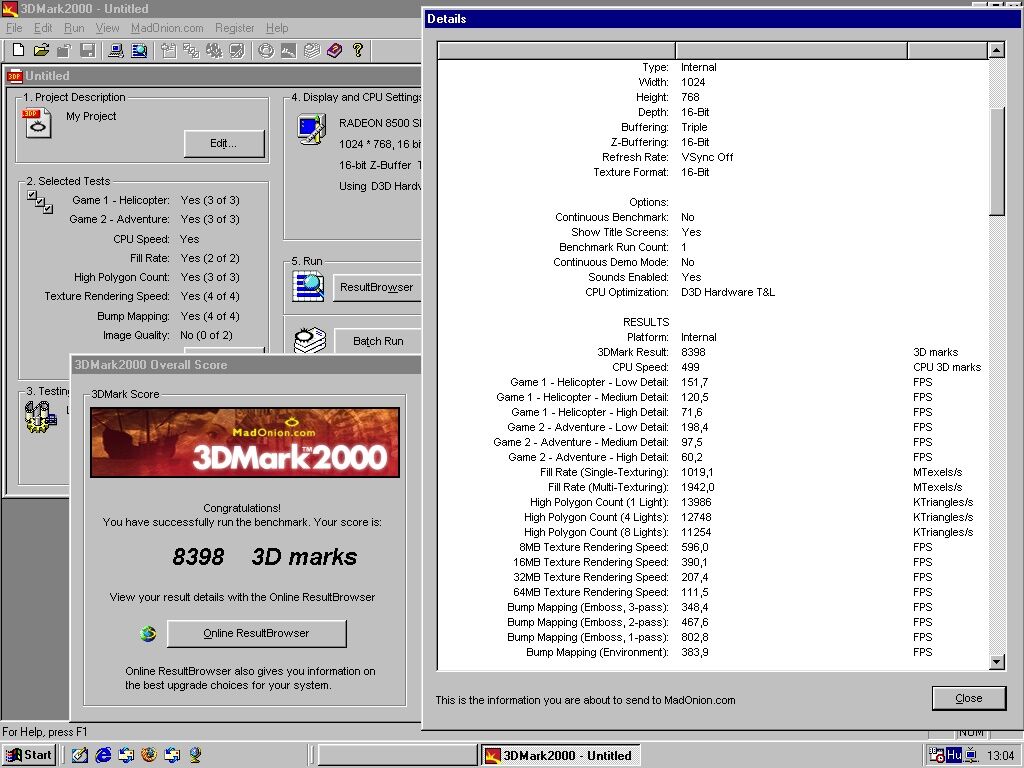The image size is (1024, 768).
Task: Click the first column header in Details list
Action: pyautogui.click(x=556, y=50)
